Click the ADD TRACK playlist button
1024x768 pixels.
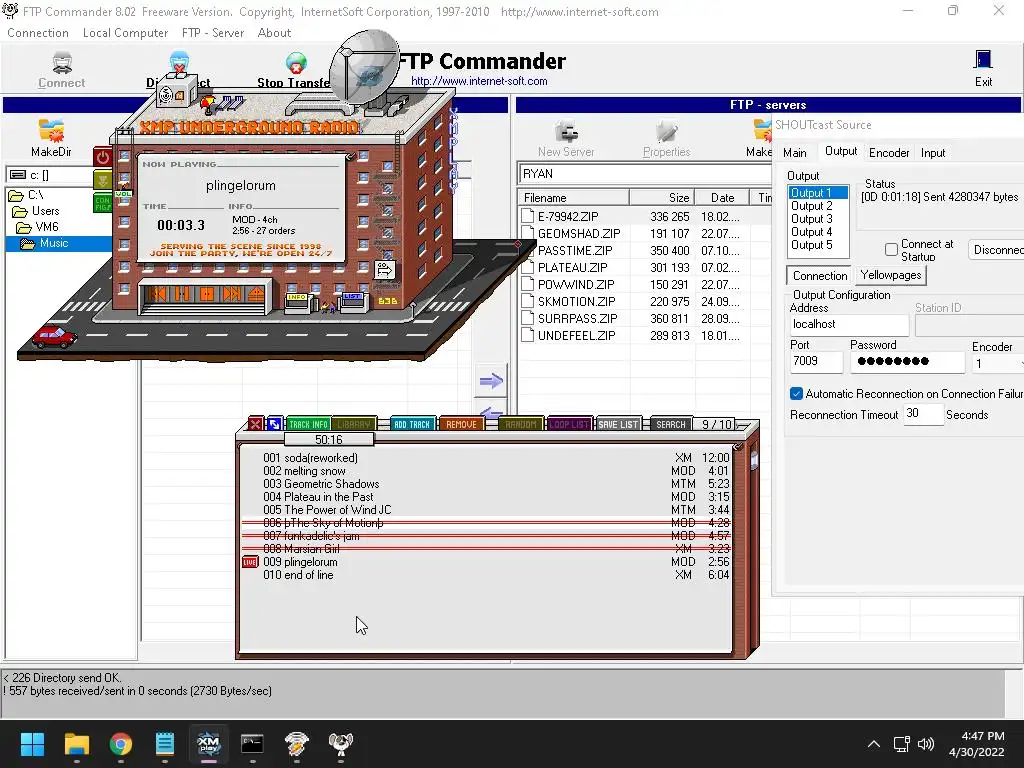tap(412, 424)
